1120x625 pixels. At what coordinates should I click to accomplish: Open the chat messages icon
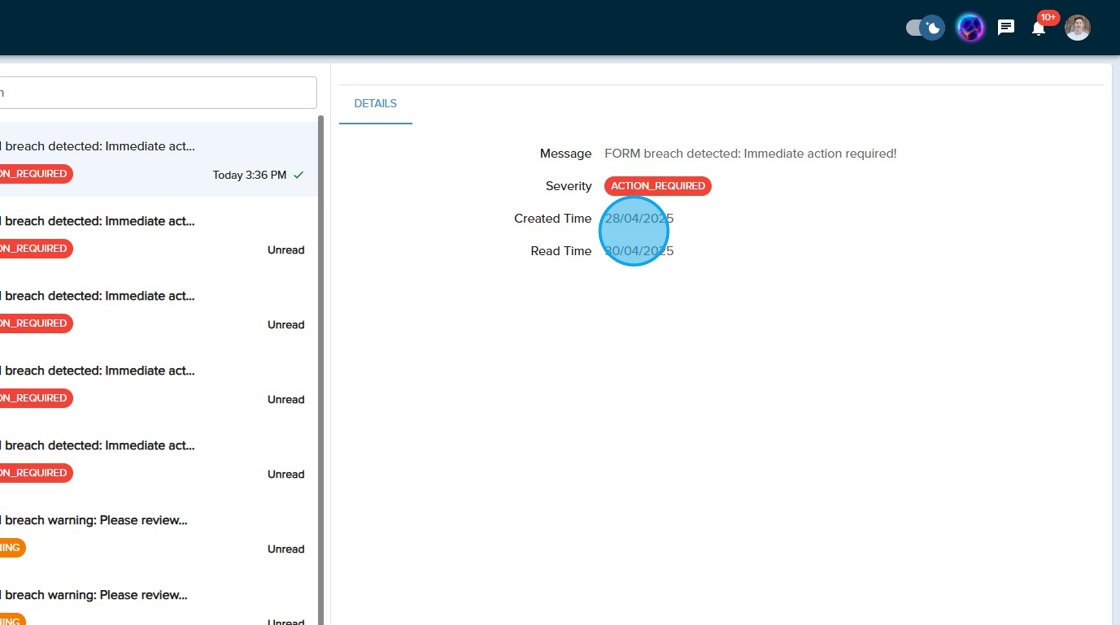[1006, 28]
